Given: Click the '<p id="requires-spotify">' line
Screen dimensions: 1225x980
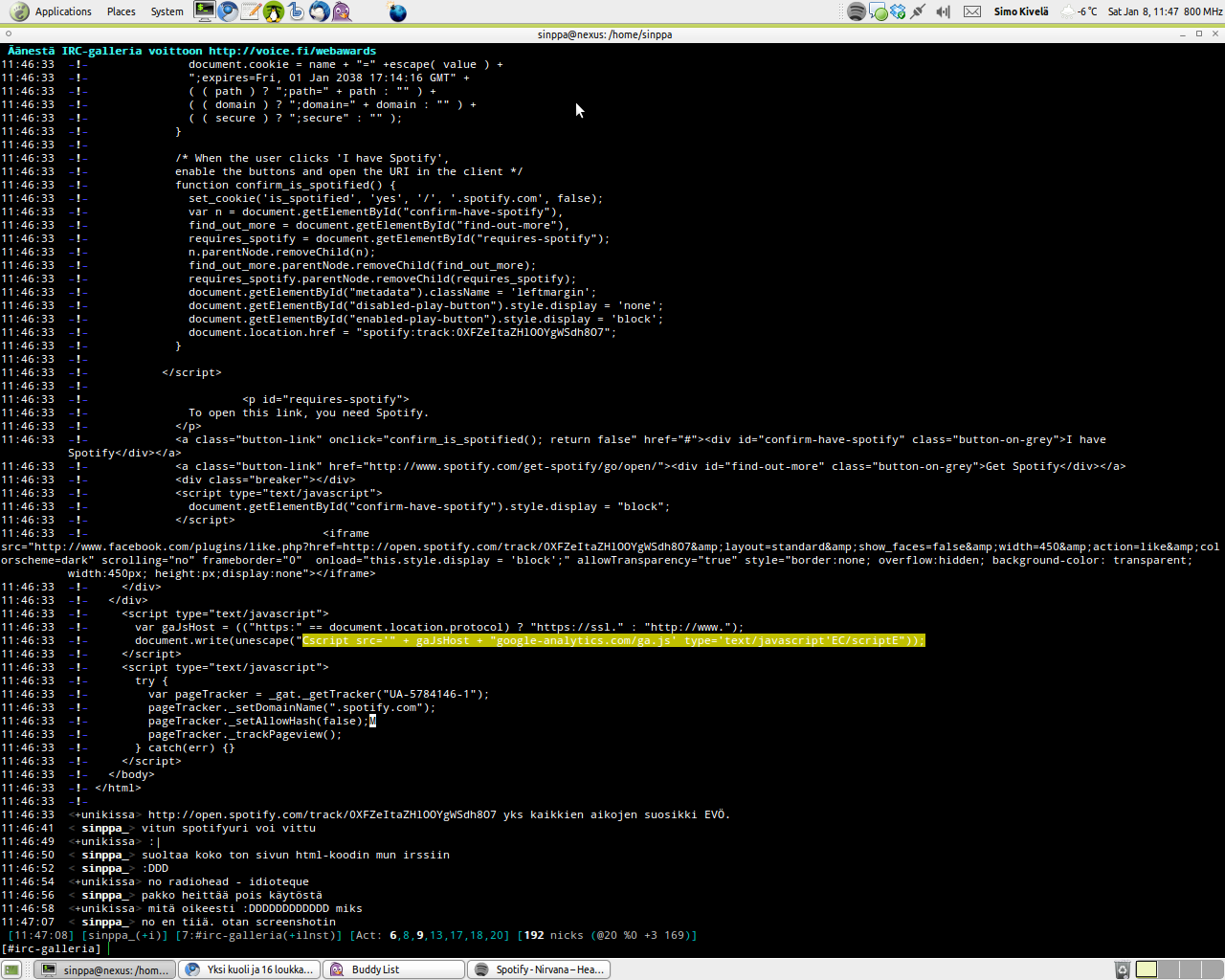Looking at the screenshot, I should coord(325,399).
